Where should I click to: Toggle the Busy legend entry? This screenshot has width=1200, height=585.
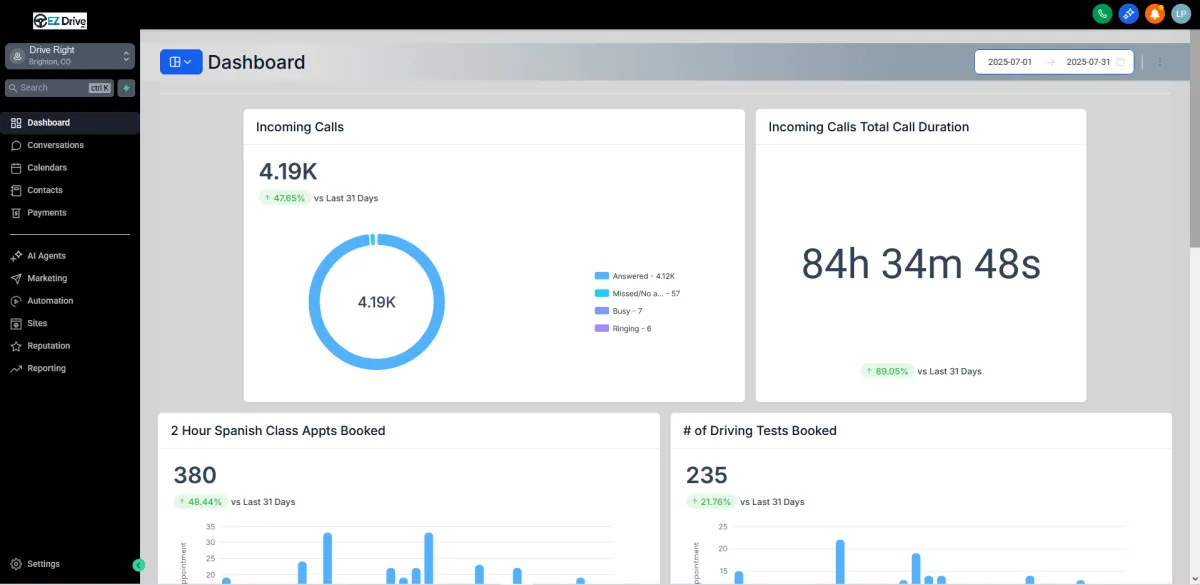618,311
